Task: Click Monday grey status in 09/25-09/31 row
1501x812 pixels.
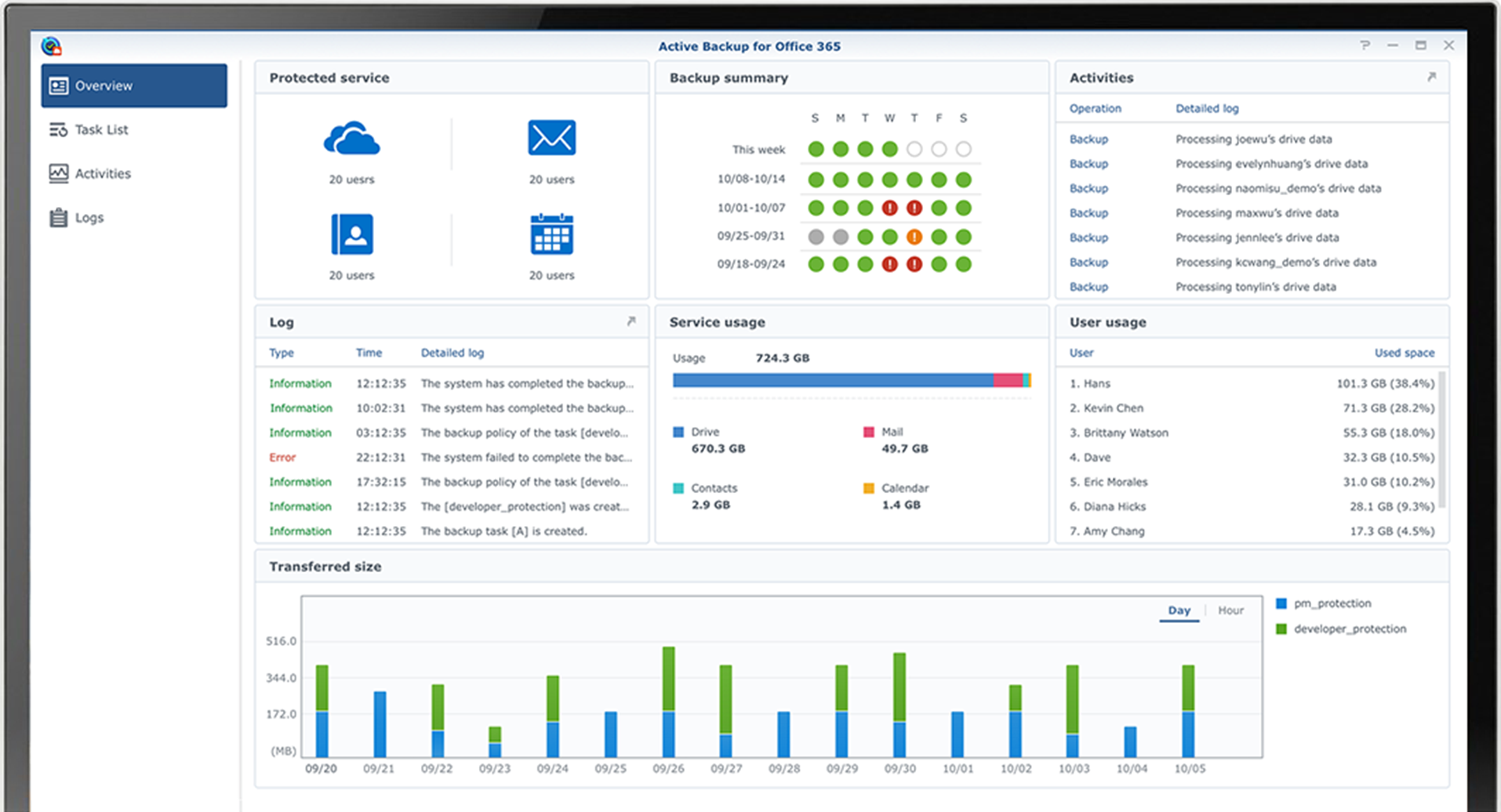Action: [841, 237]
